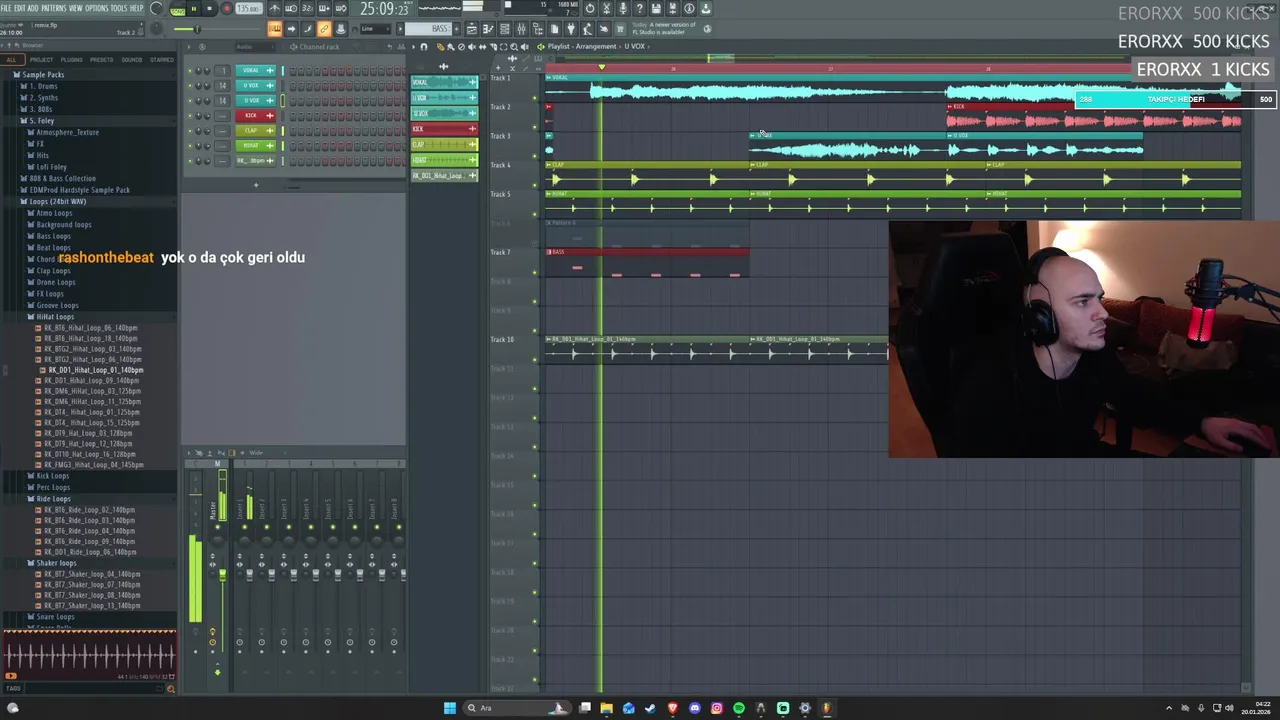Collapse the Sample Packs folder
Screen dimensions: 1280x720
click(x=43, y=75)
